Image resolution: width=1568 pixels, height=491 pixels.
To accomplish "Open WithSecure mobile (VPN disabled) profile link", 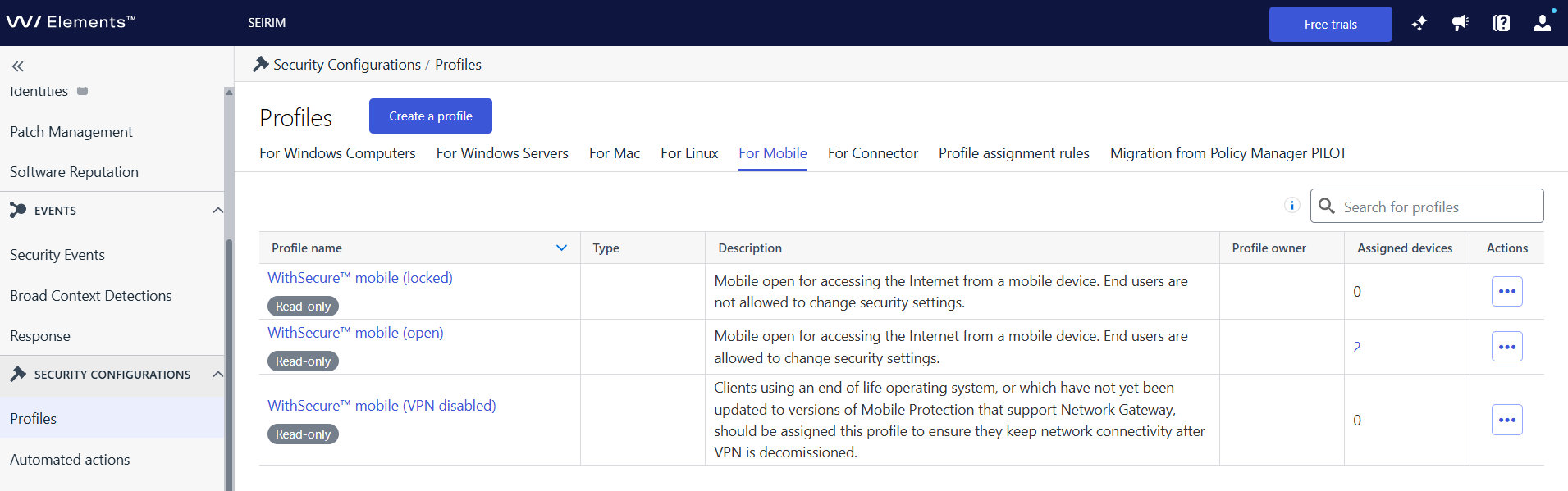I will click(382, 406).
